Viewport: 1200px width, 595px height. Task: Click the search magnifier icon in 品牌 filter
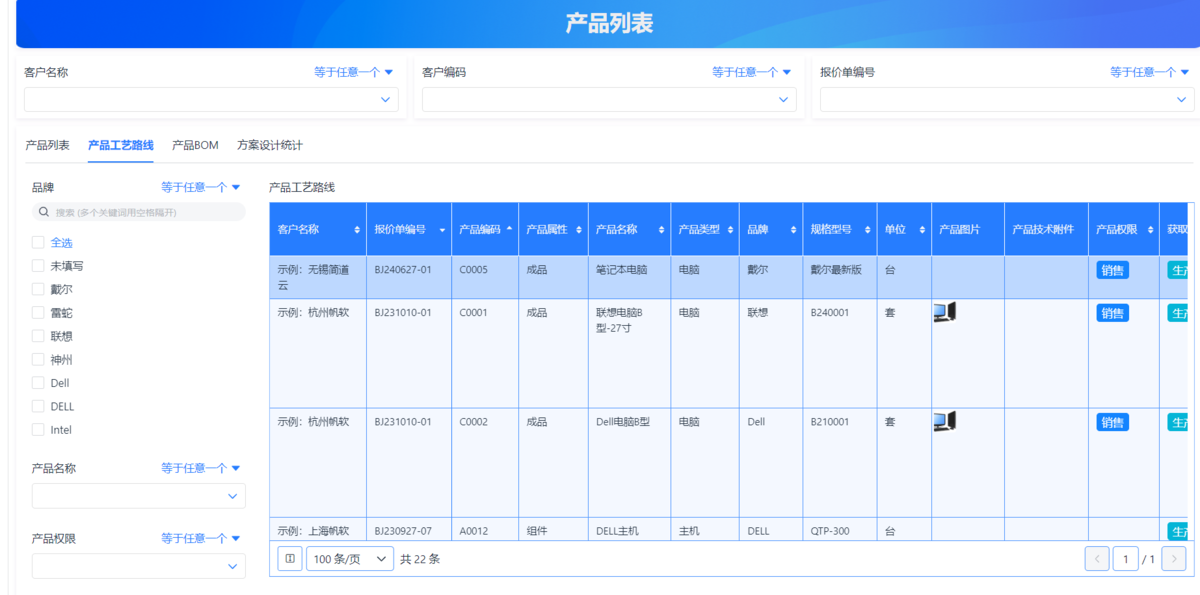44,212
